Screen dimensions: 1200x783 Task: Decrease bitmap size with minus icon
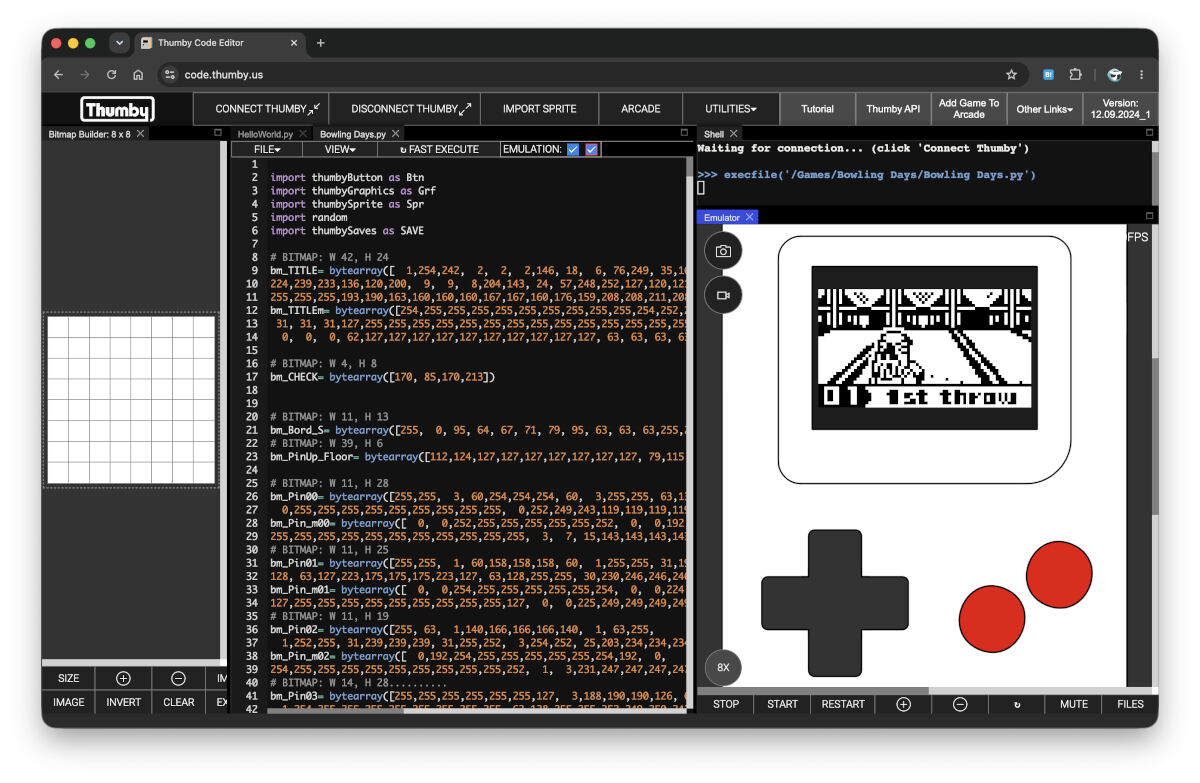[178, 678]
